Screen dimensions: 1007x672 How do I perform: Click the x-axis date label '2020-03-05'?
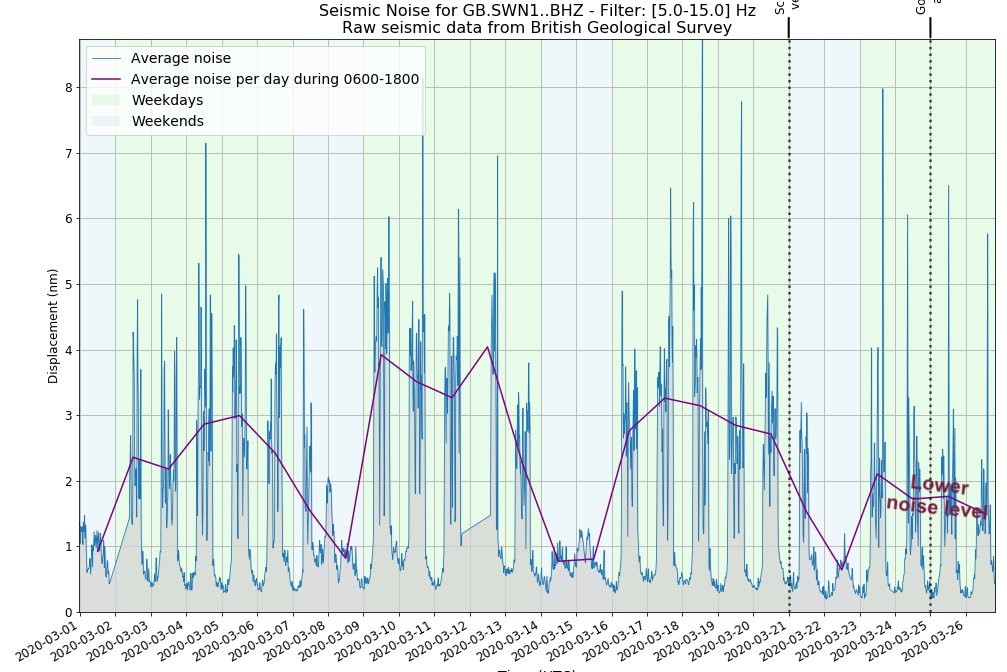[191, 641]
